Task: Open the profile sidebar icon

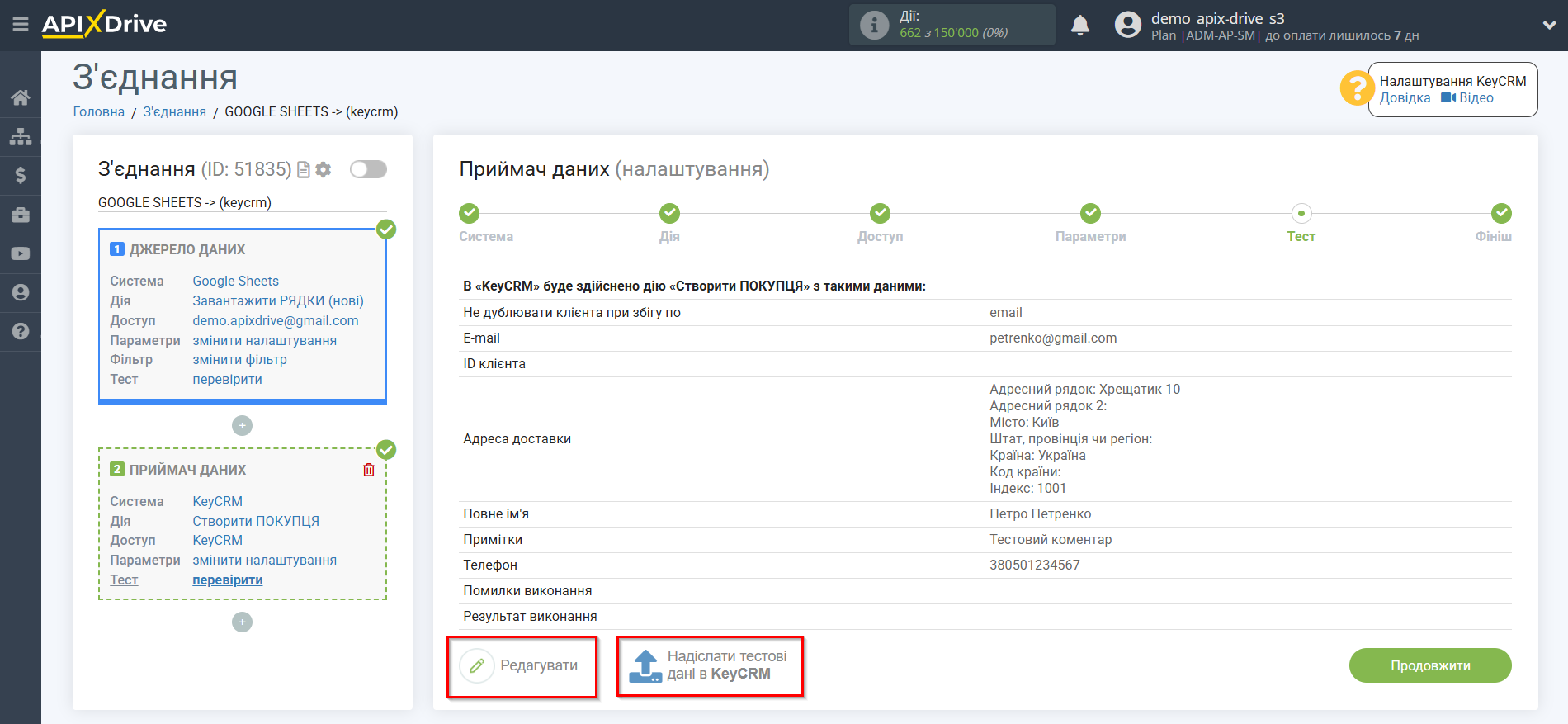Action: tap(21, 292)
